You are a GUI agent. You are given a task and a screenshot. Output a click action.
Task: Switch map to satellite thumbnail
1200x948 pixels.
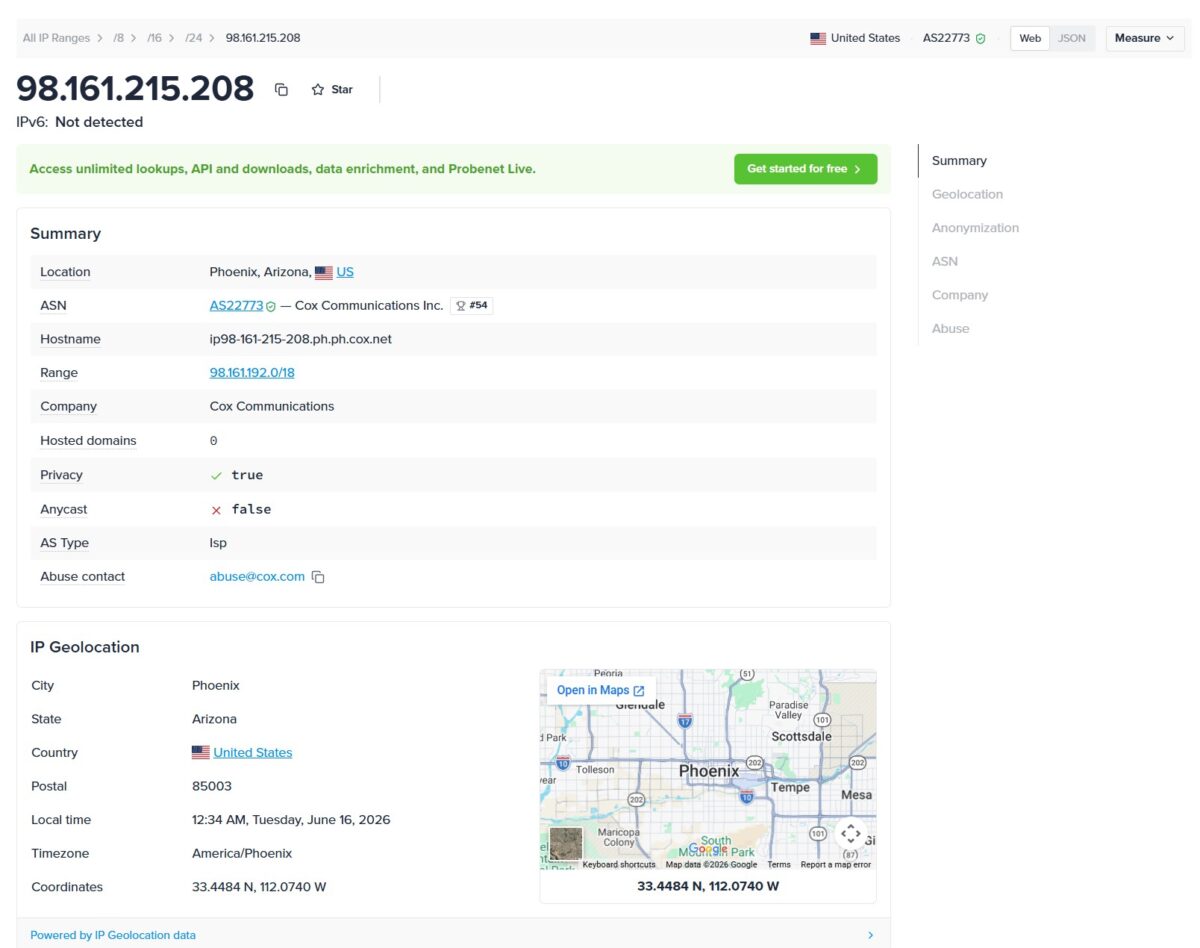click(566, 843)
